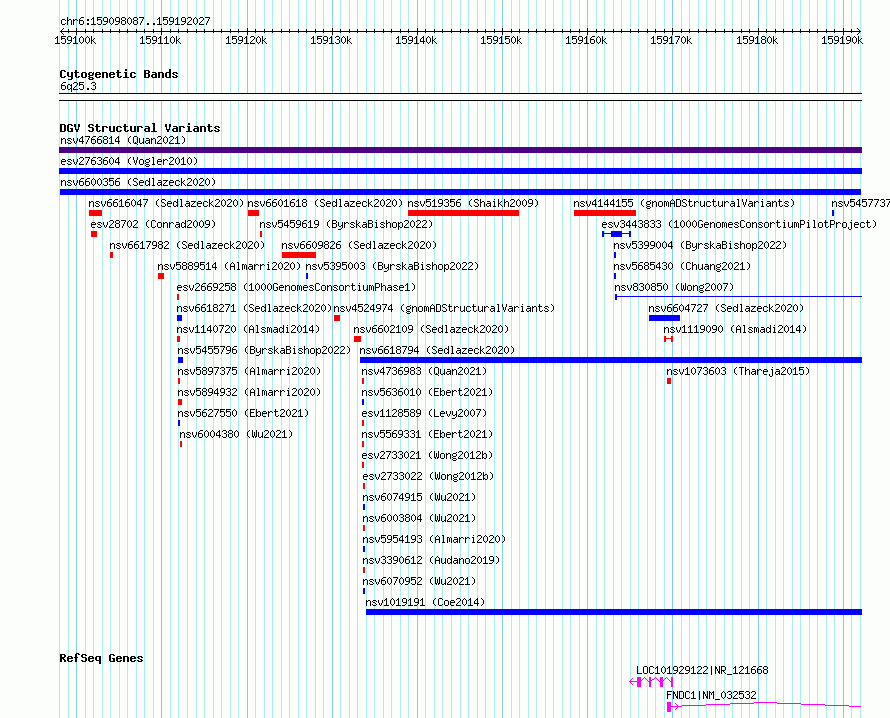Open the nsv5459619 (ByrskaBishop2022) label
Image resolution: width=890 pixels, height=718 pixels.
click(x=346, y=224)
